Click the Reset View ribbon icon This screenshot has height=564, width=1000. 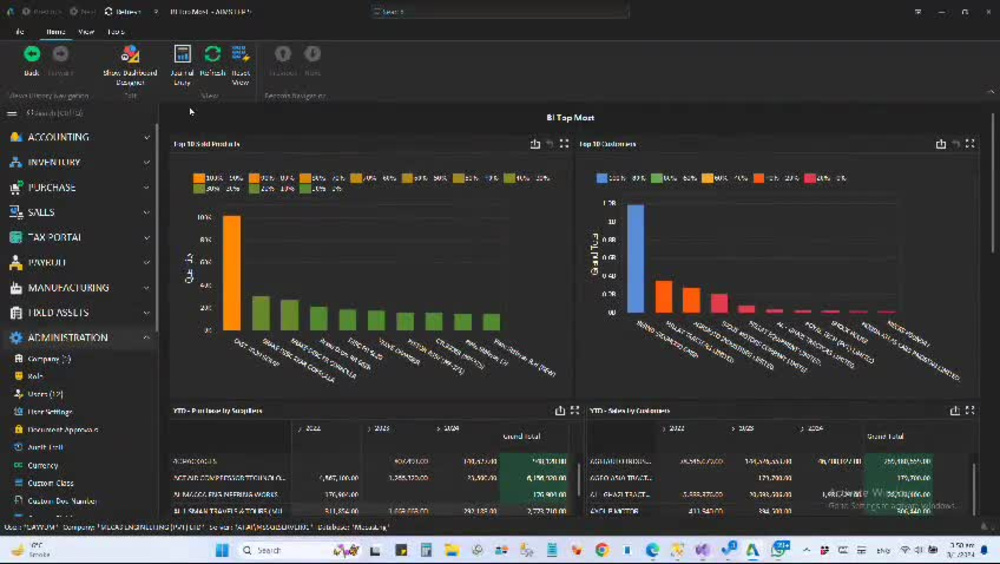click(x=240, y=54)
